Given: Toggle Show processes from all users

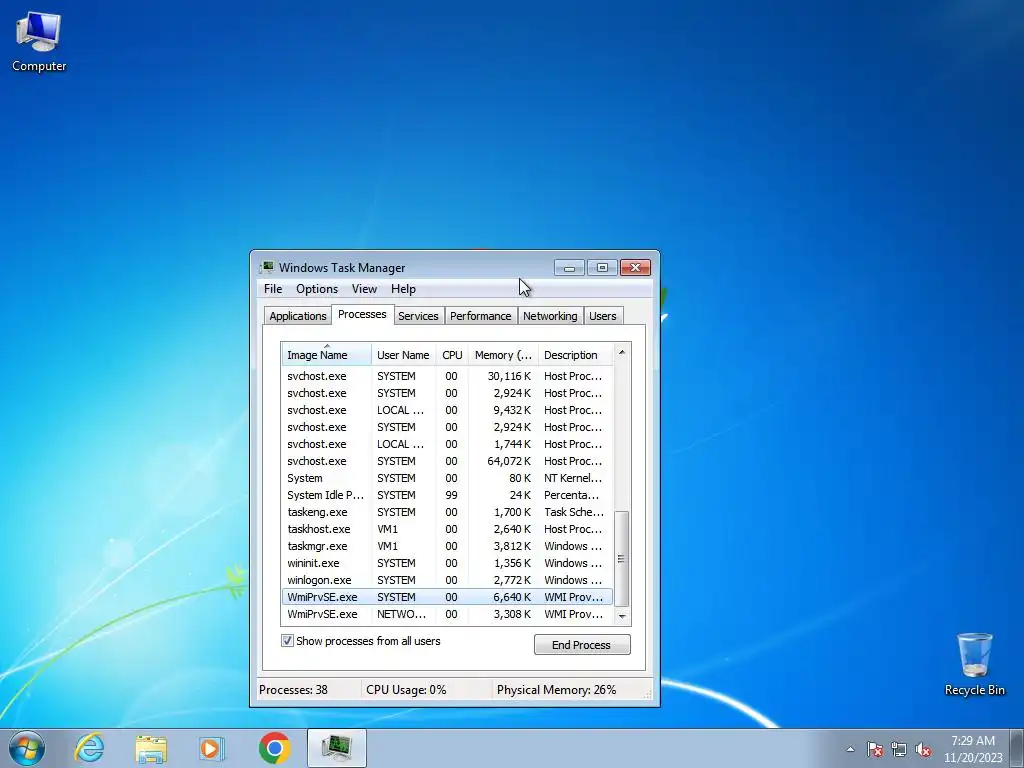Looking at the screenshot, I should (360, 641).
